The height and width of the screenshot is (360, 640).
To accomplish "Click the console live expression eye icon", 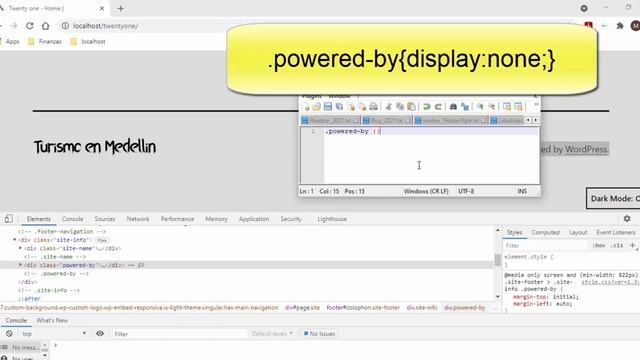I will pyautogui.click(x=100, y=333).
